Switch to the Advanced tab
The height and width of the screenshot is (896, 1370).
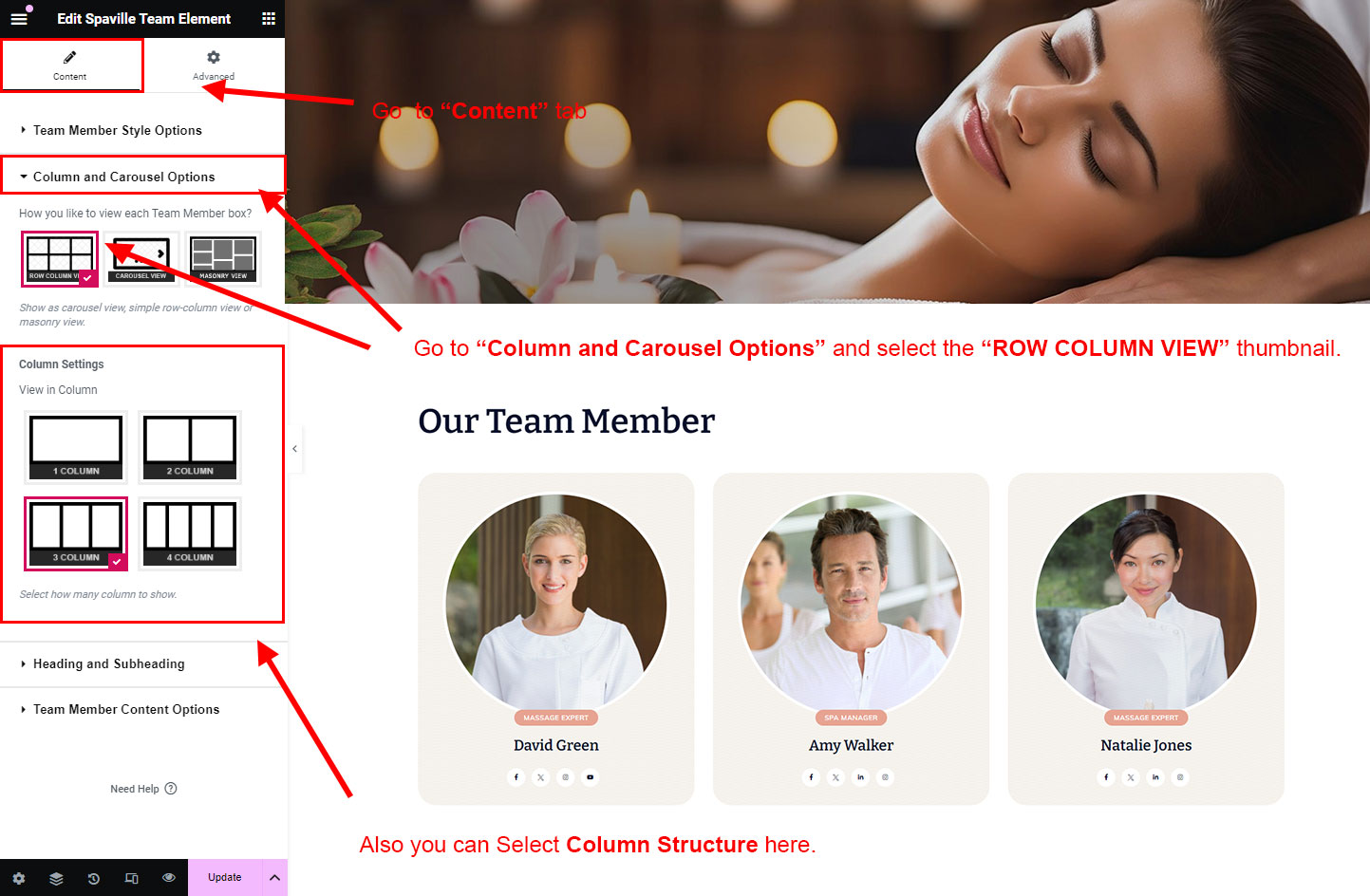click(214, 65)
